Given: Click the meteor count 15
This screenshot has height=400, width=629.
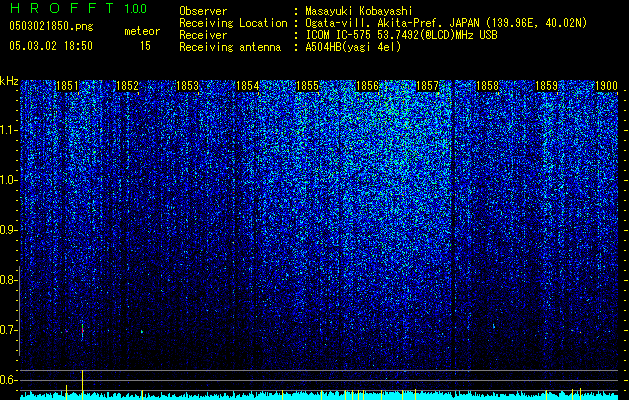Looking at the screenshot, I should (145, 46).
